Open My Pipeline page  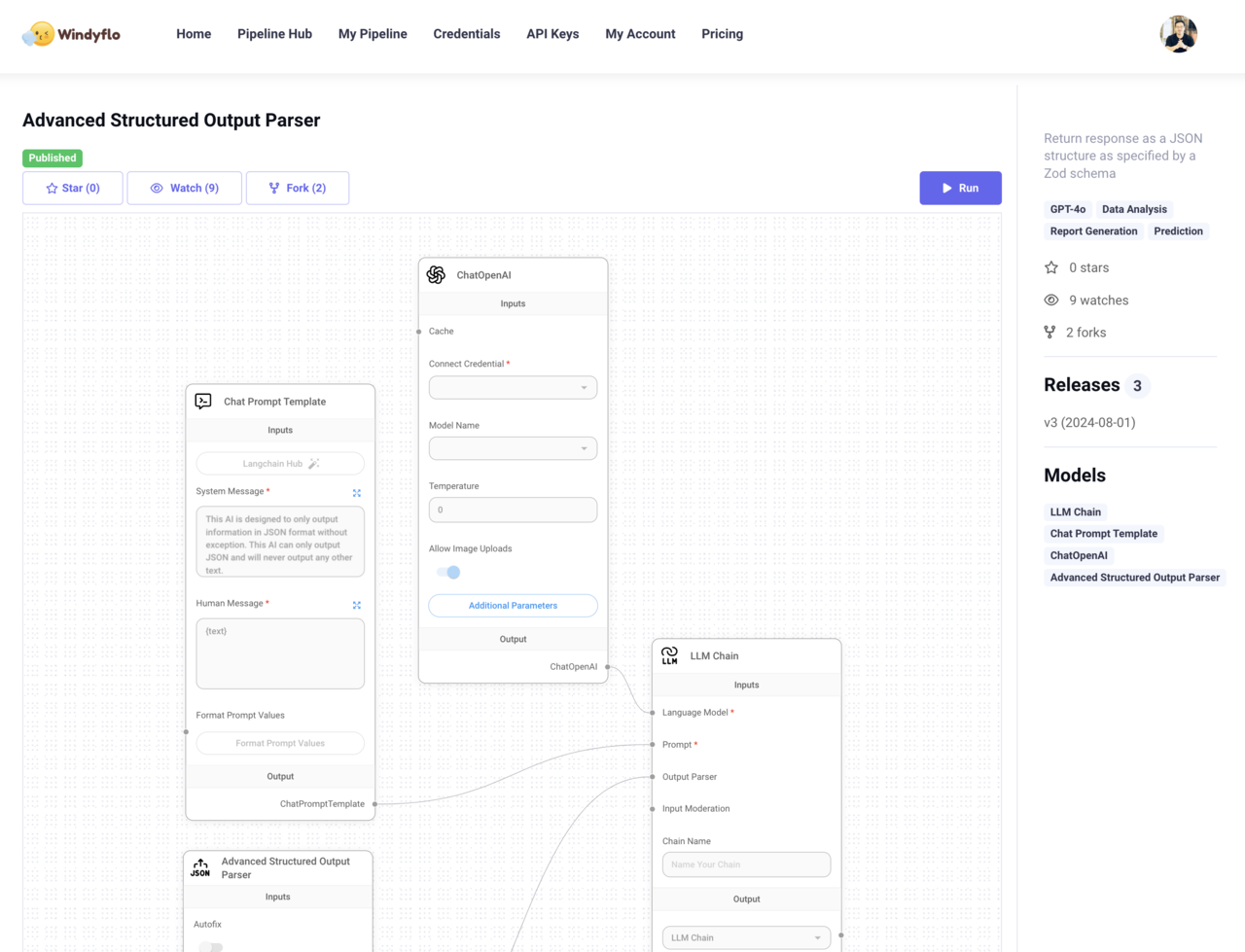(373, 34)
